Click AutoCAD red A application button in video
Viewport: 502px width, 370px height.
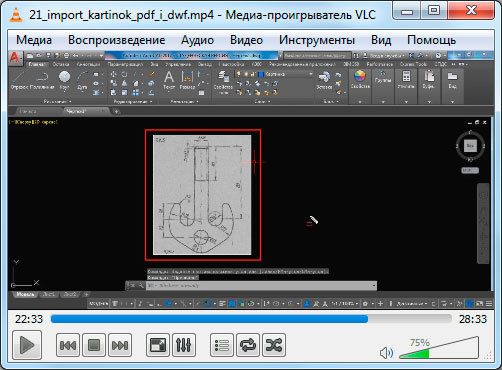(15, 58)
